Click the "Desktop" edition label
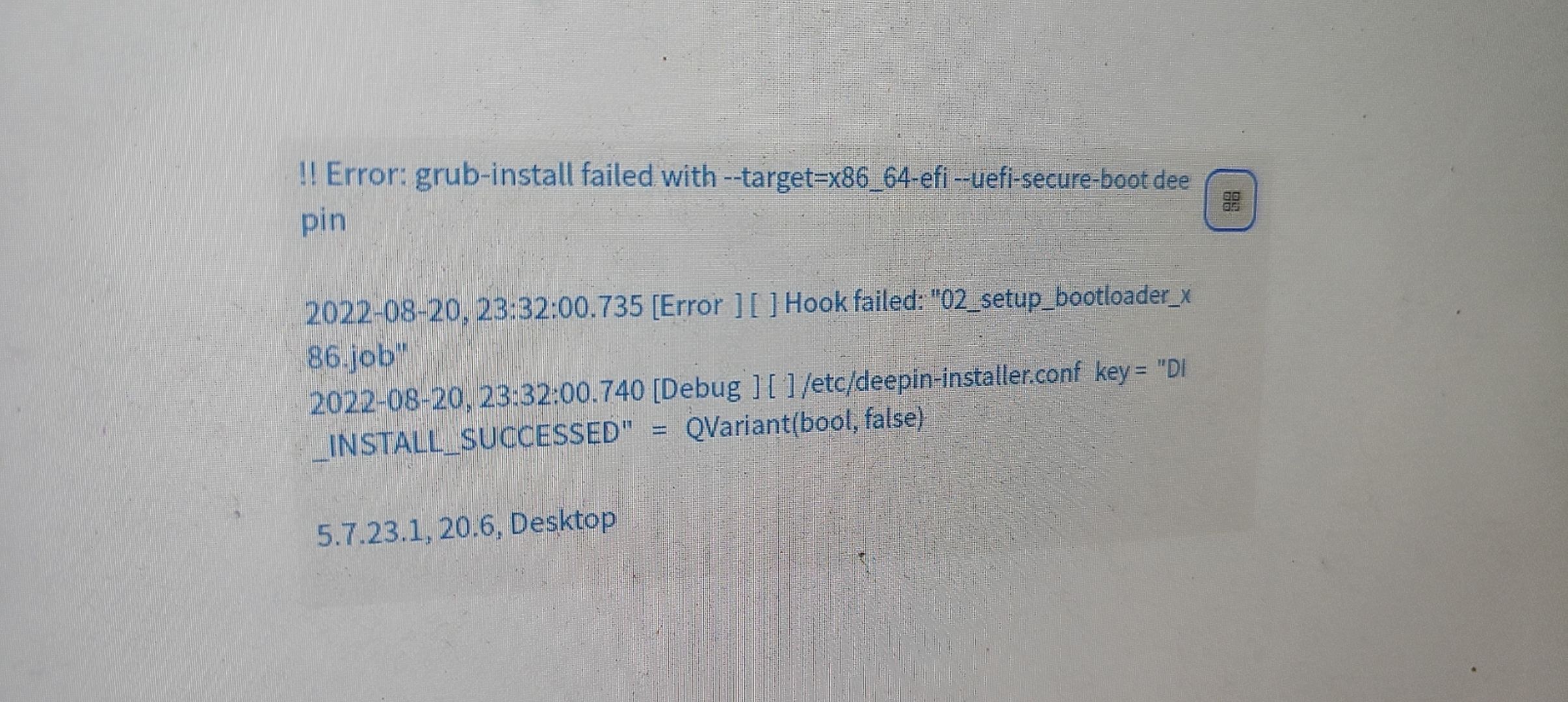The height and width of the screenshot is (702, 1568). (x=562, y=522)
